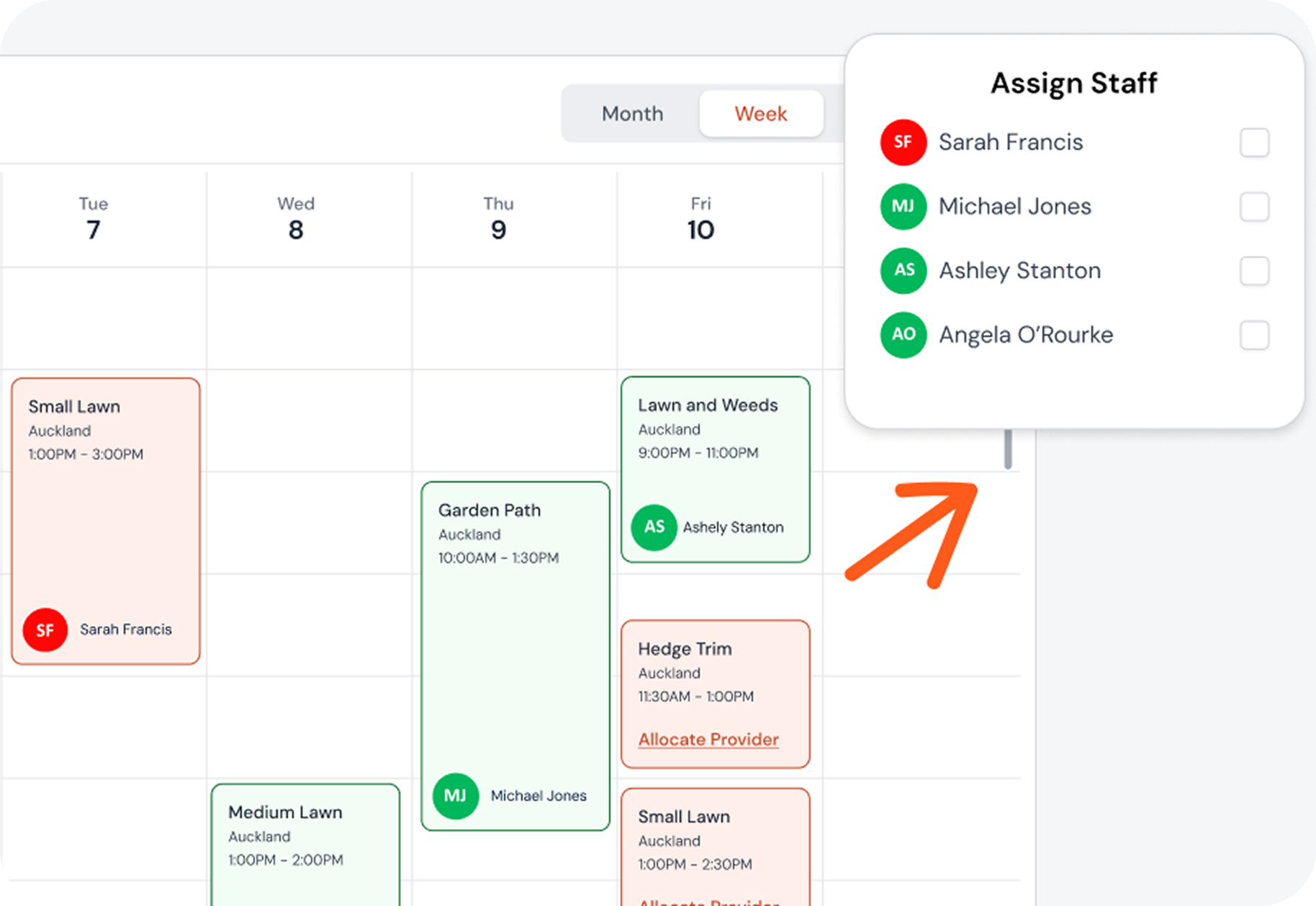Click Angela O'Rourke AO avatar in Assign Staff
Image resolution: width=1316 pixels, height=906 pixels.
click(x=903, y=335)
